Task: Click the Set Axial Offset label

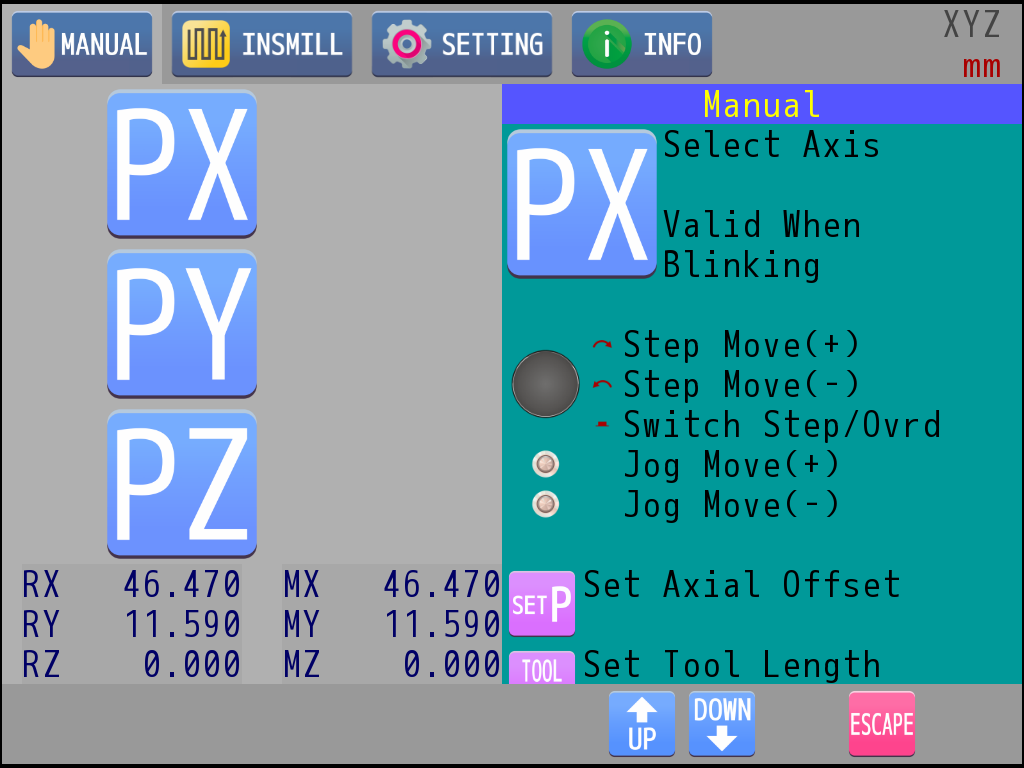Action: click(742, 585)
